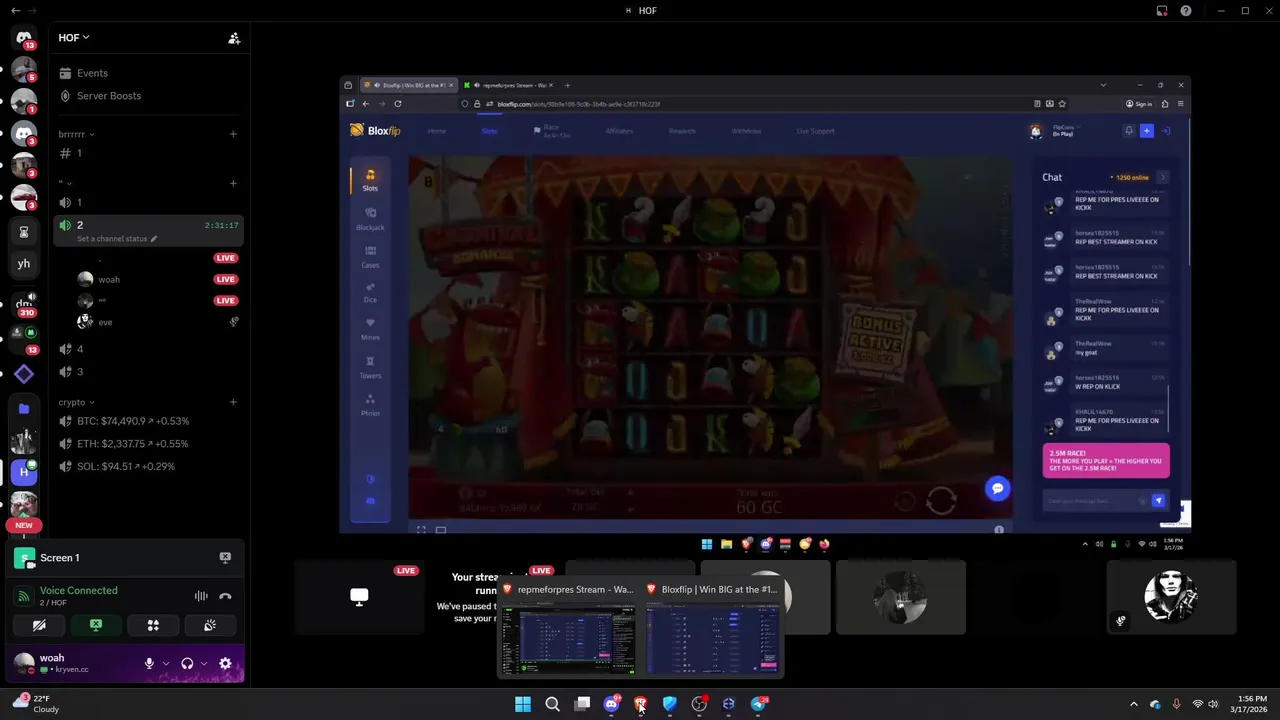Mute the microphone in user panel
This screenshot has width=1280, height=720.
point(149,664)
